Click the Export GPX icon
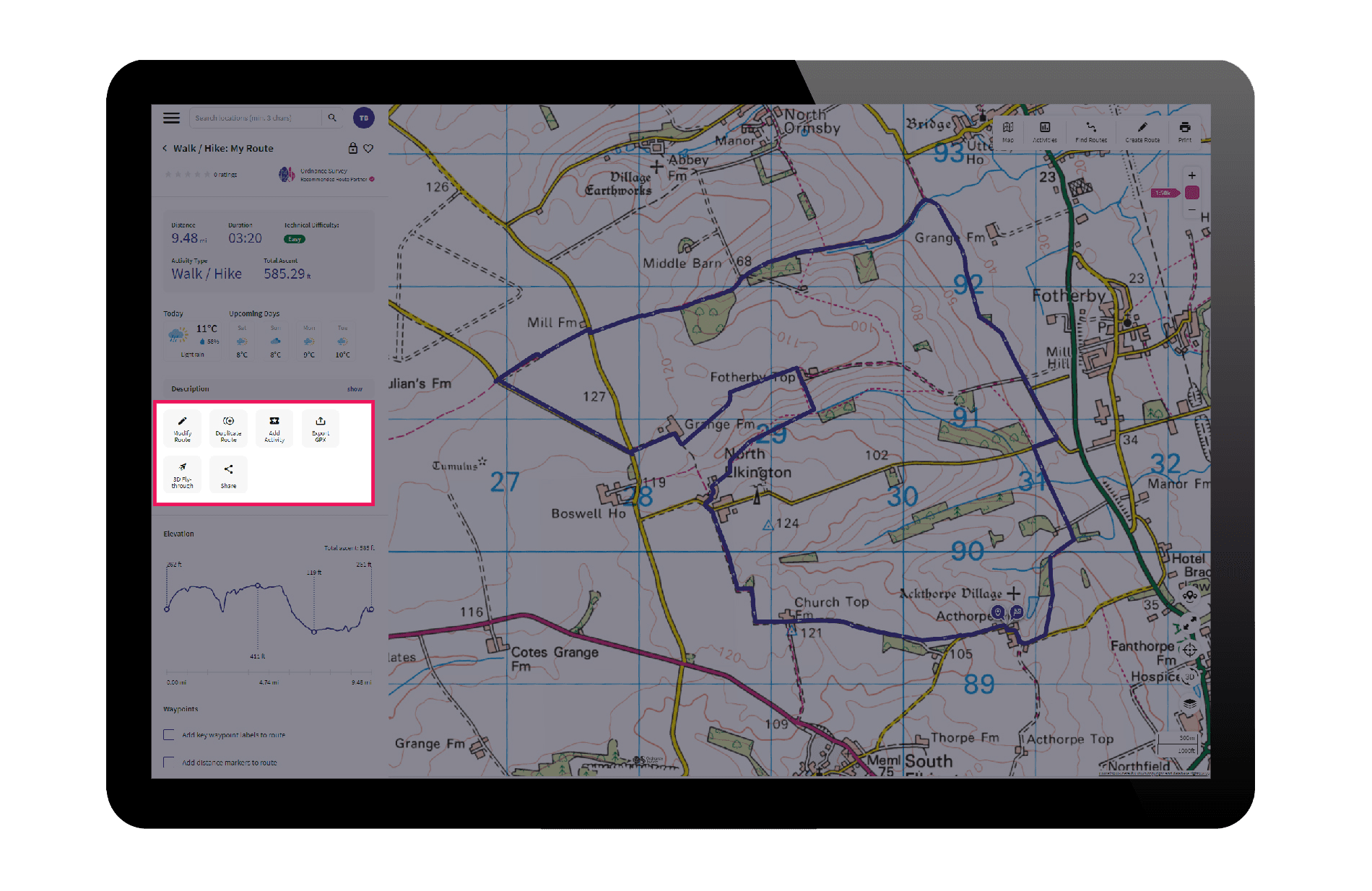 pos(320,428)
